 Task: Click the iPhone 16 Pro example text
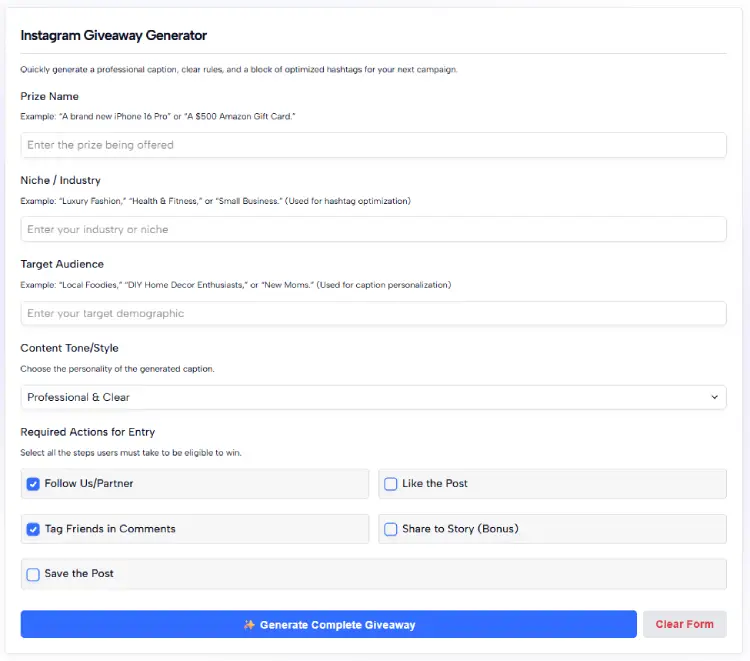tap(158, 116)
